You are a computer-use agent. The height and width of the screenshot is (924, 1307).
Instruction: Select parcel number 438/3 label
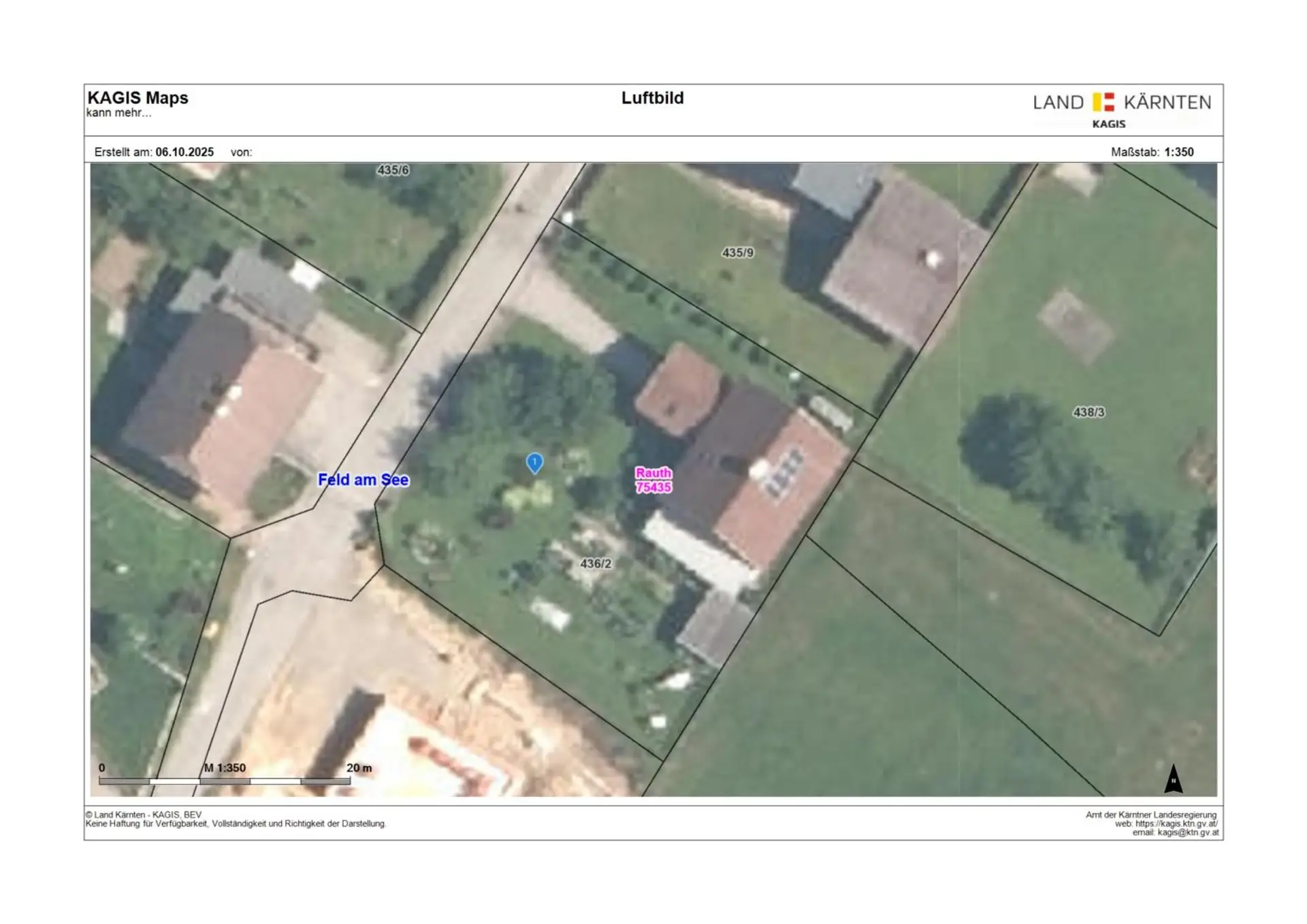point(1088,412)
